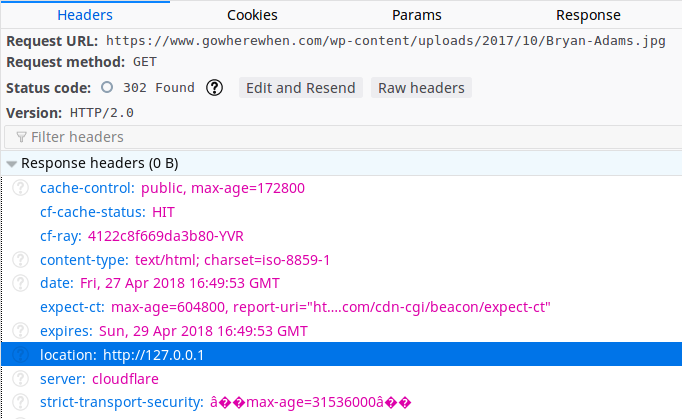Click help icon beside content-type header

coord(19,260)
